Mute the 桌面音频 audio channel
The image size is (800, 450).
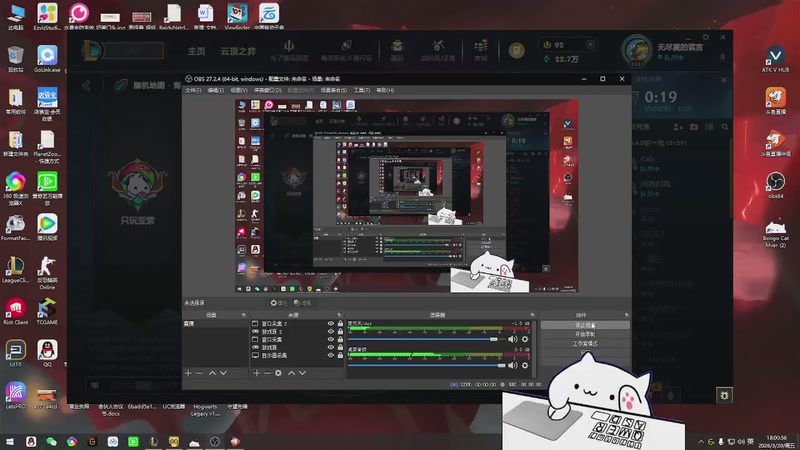point(512,365)
